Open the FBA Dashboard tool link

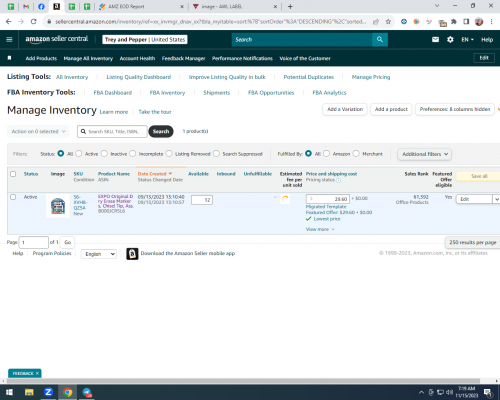pyautogui.click(x=112, y=93)
